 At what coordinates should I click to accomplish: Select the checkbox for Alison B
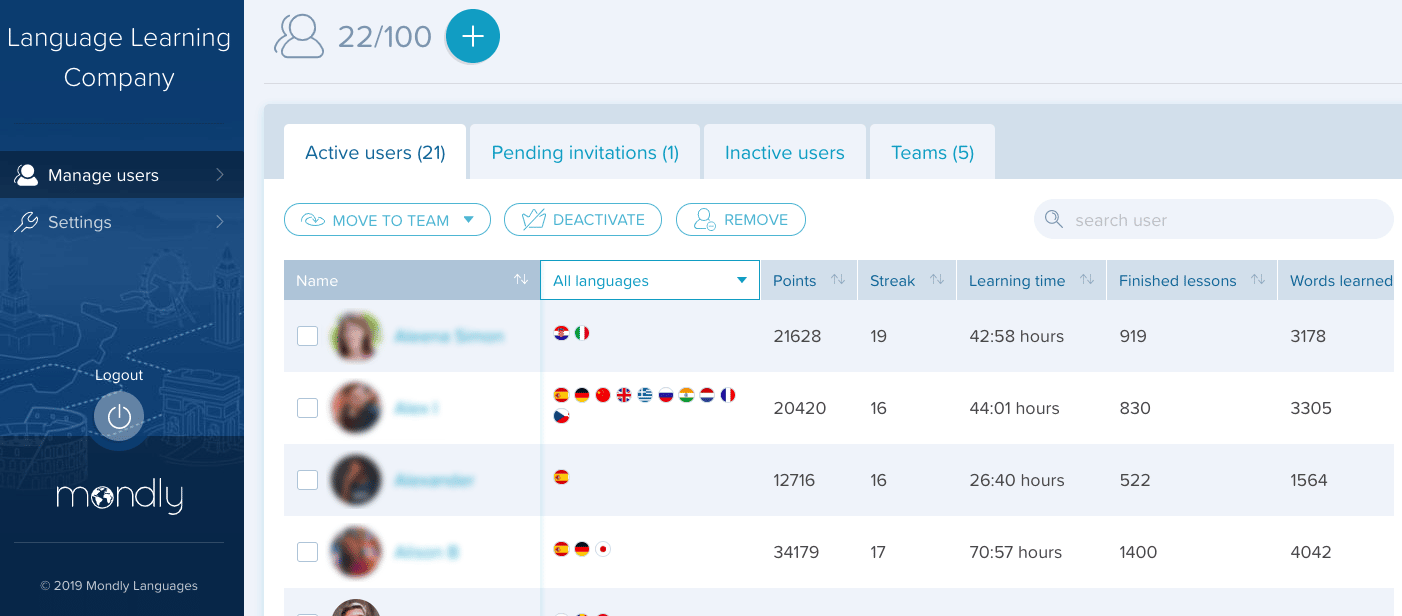(x=307, y=552)
